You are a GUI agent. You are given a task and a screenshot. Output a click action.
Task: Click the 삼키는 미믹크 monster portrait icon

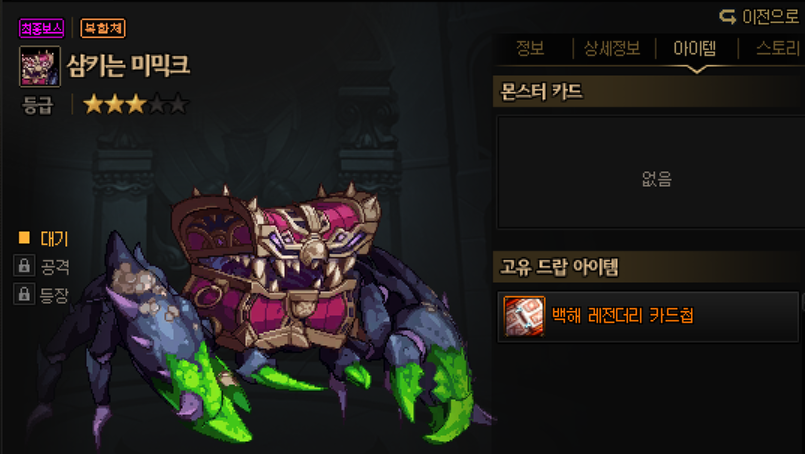(40, 67)
